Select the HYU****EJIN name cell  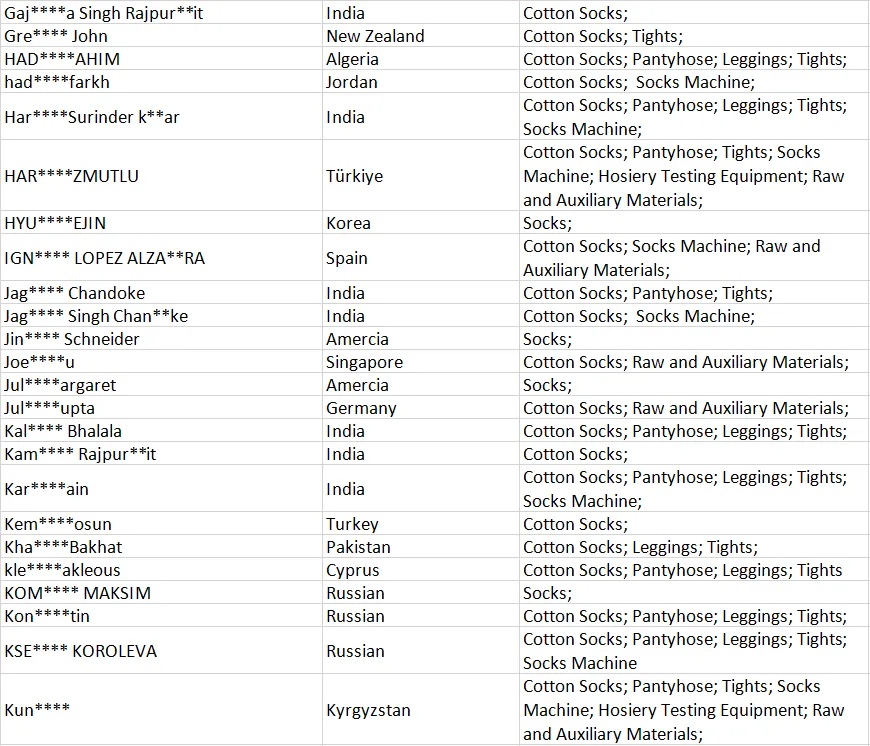161,222
